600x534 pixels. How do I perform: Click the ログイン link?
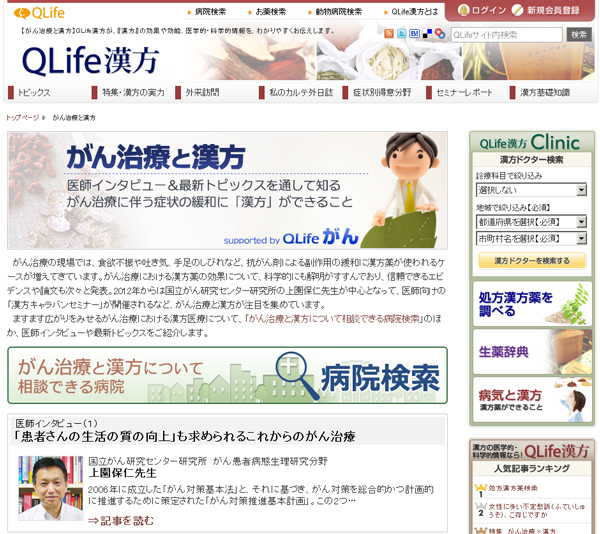click(x=489, y=10)
